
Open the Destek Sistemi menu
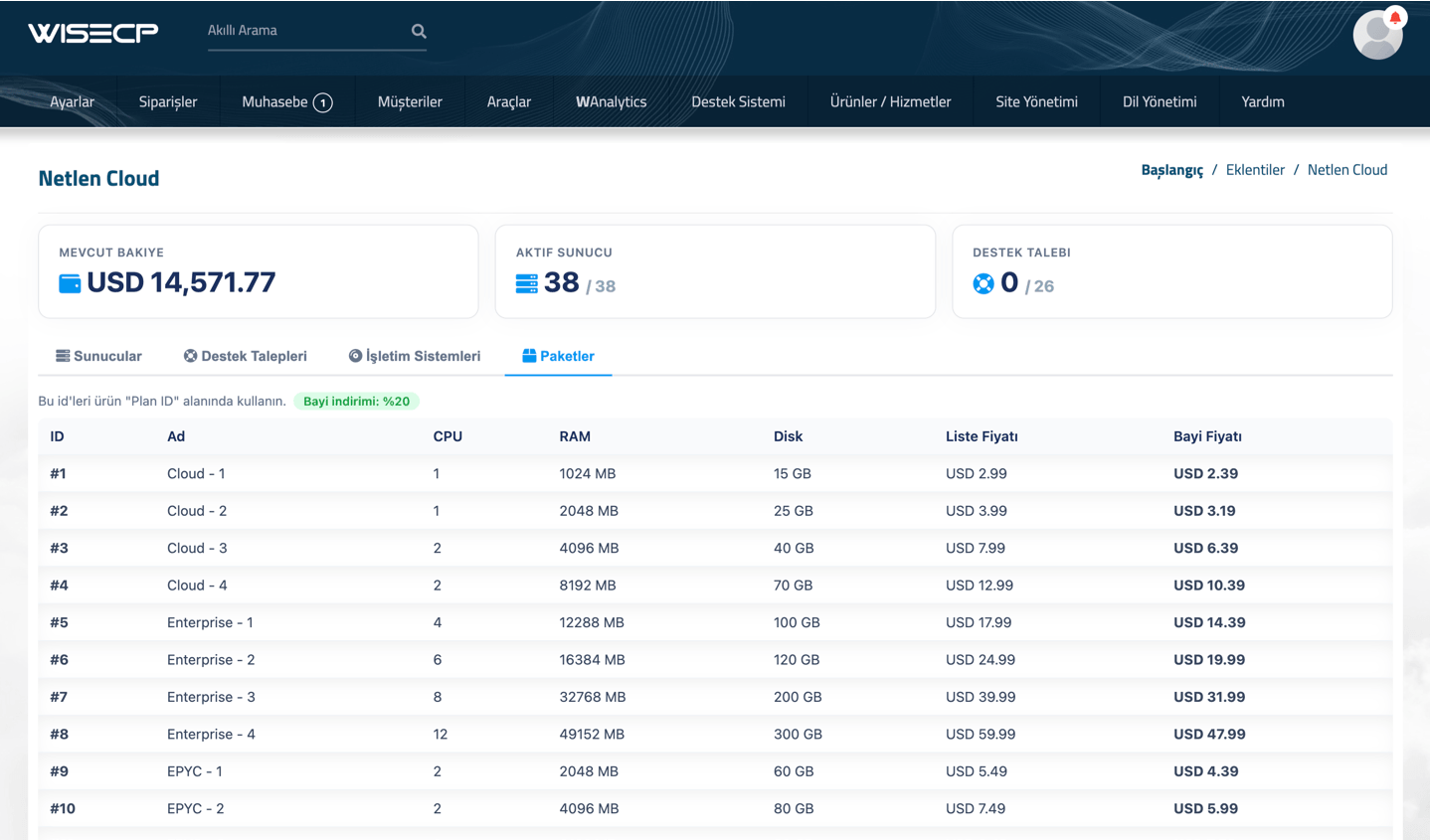click(x=738, y=101)
